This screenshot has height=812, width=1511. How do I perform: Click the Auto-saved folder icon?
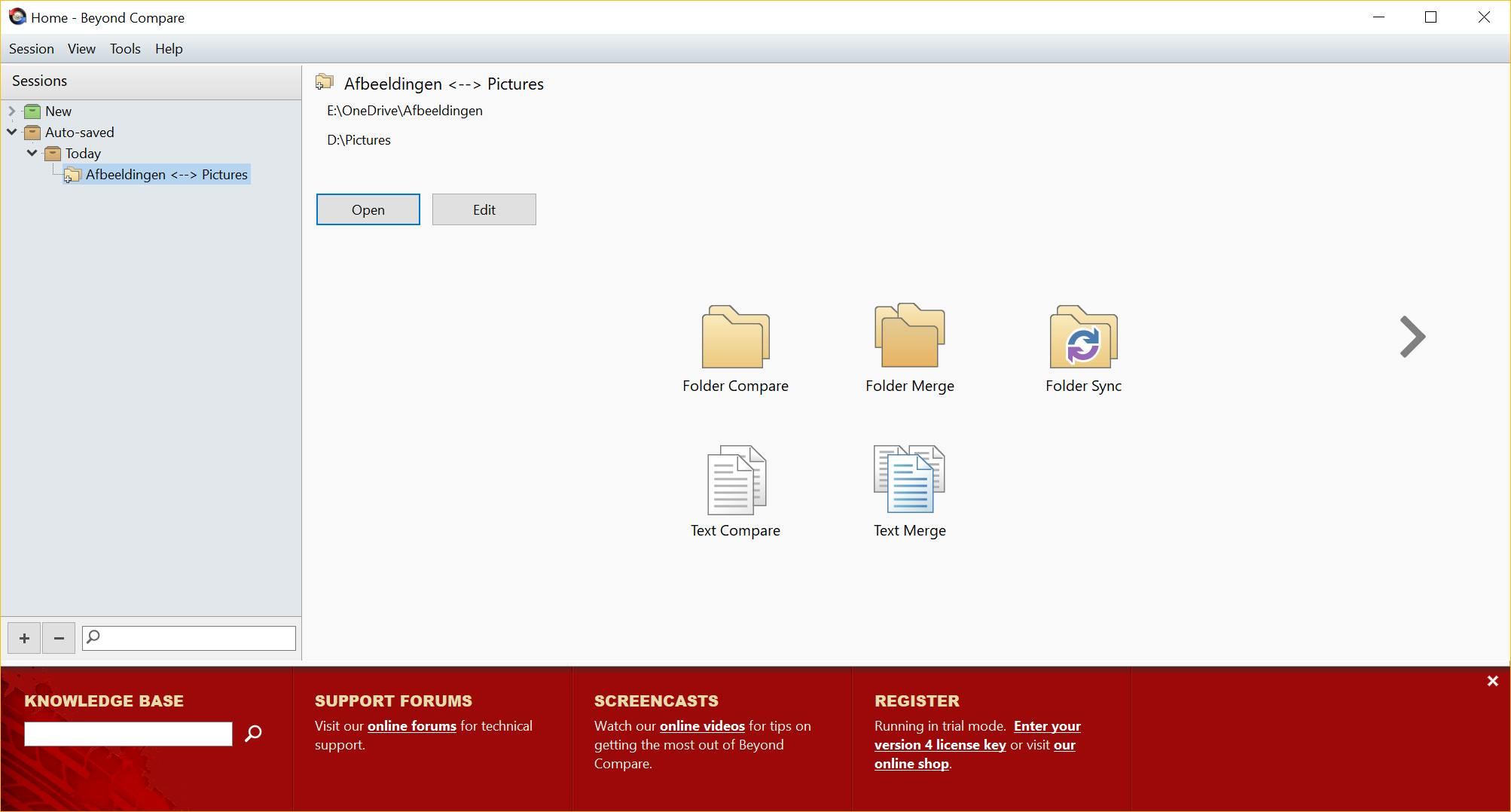(32, 133)
